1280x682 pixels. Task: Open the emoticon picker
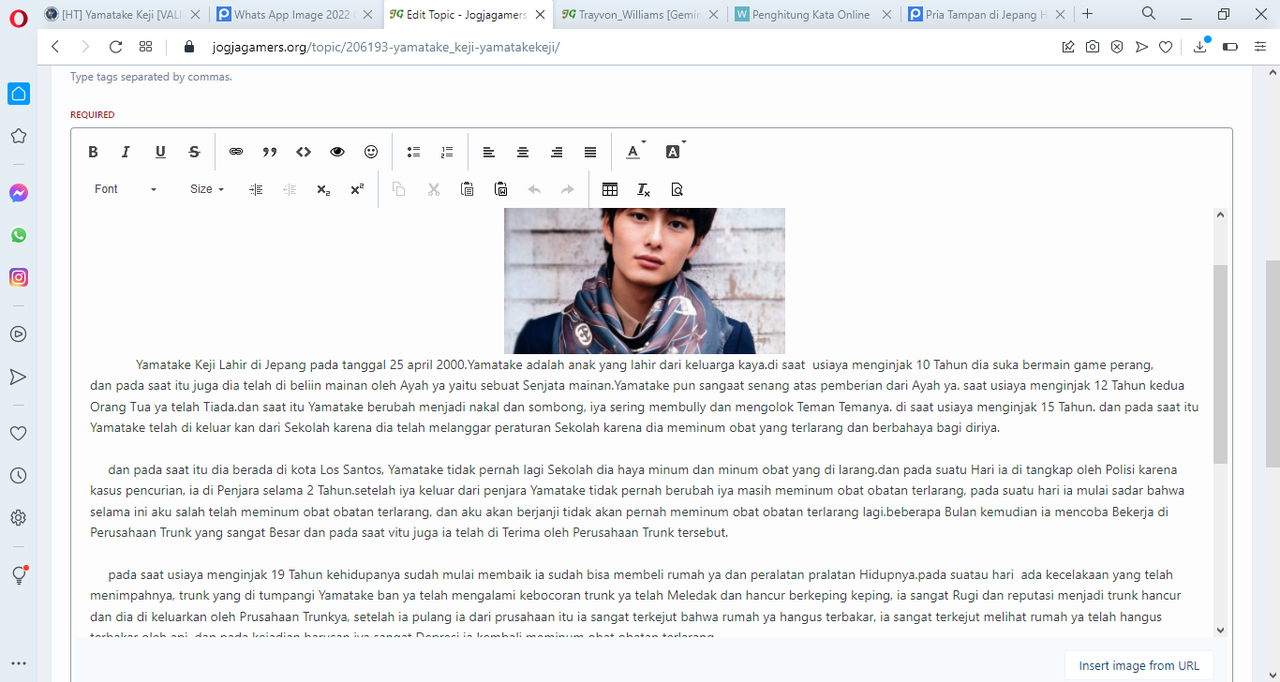pos(371,152)
